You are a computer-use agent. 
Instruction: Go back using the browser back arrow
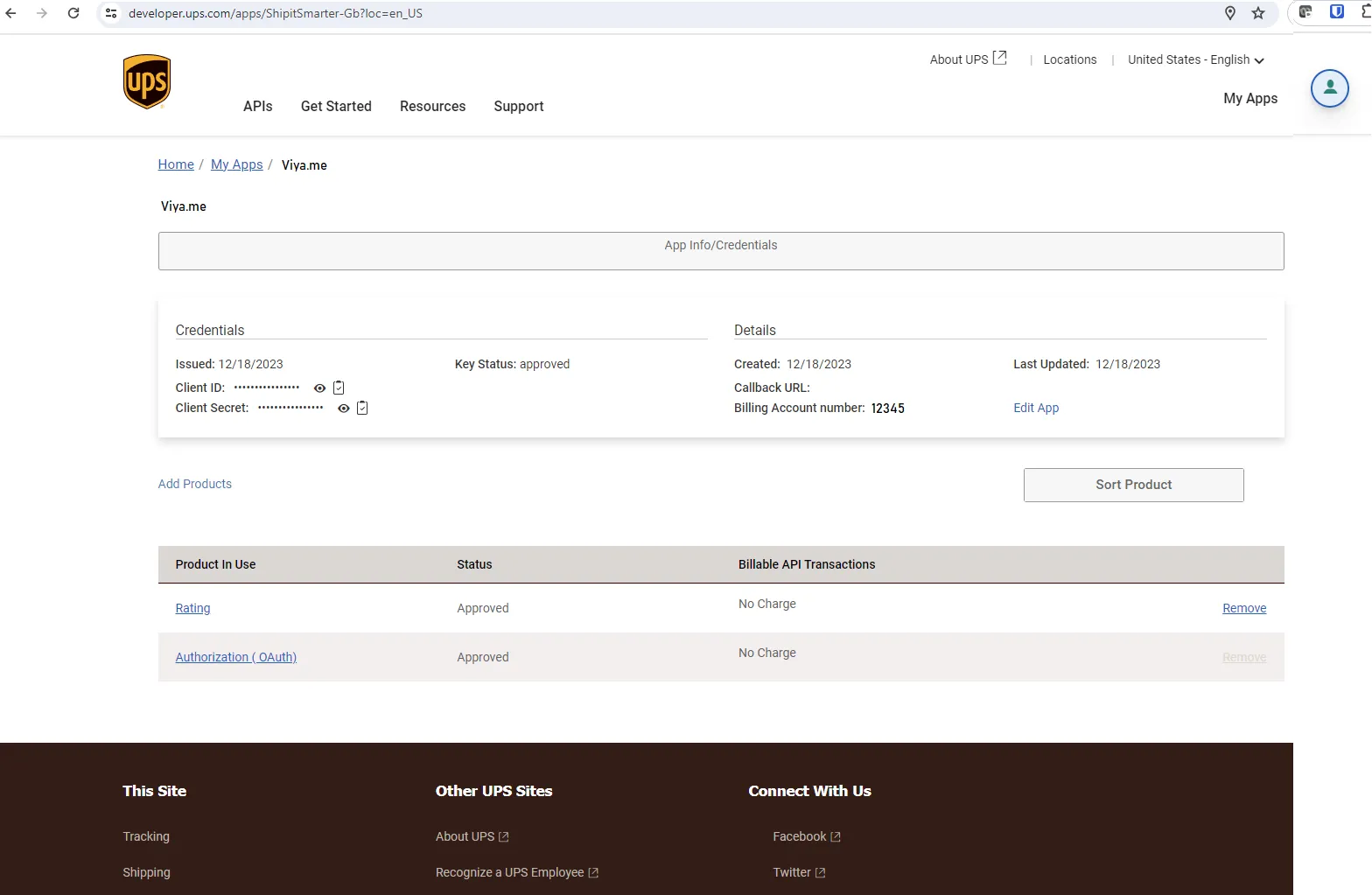pyautogui.click(x=11, y=13)
